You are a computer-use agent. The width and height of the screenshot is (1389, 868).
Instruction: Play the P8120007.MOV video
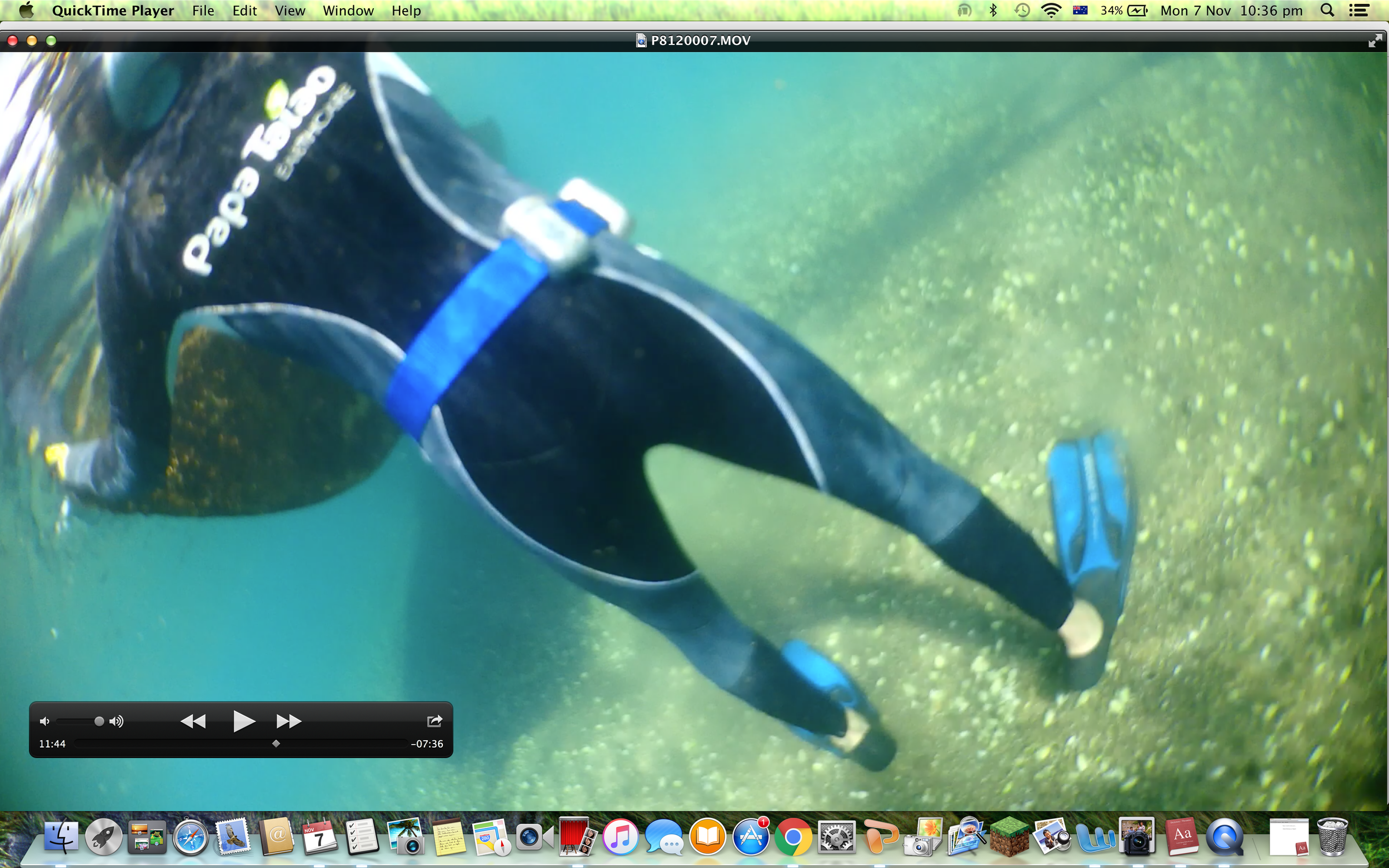[x=243, y=720]
